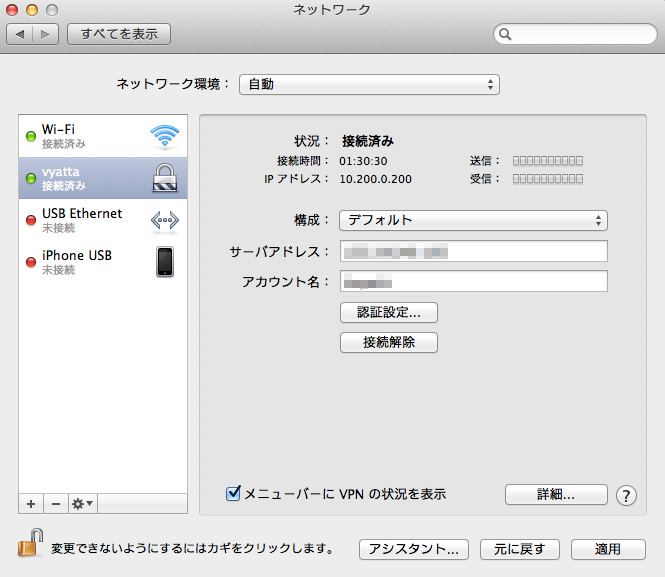
Task: Open the ネットワーク環境 dropdown showing 自動
Action: [x=369, y=84]
